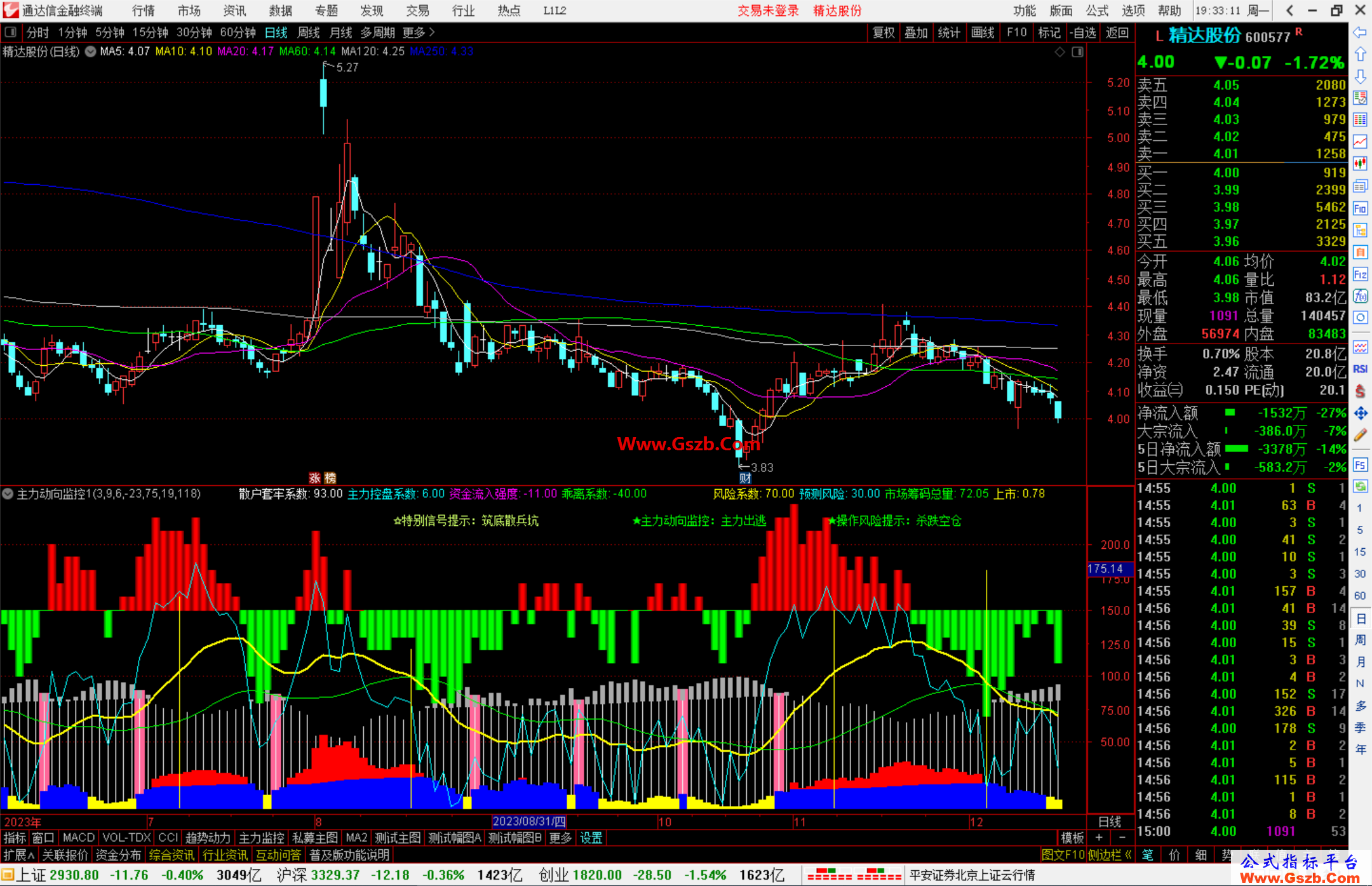Open the candlestick chart sidebar icon
Image resolution: width=1372 pixels, height=886 pixels.
(x=1360, y=164)
